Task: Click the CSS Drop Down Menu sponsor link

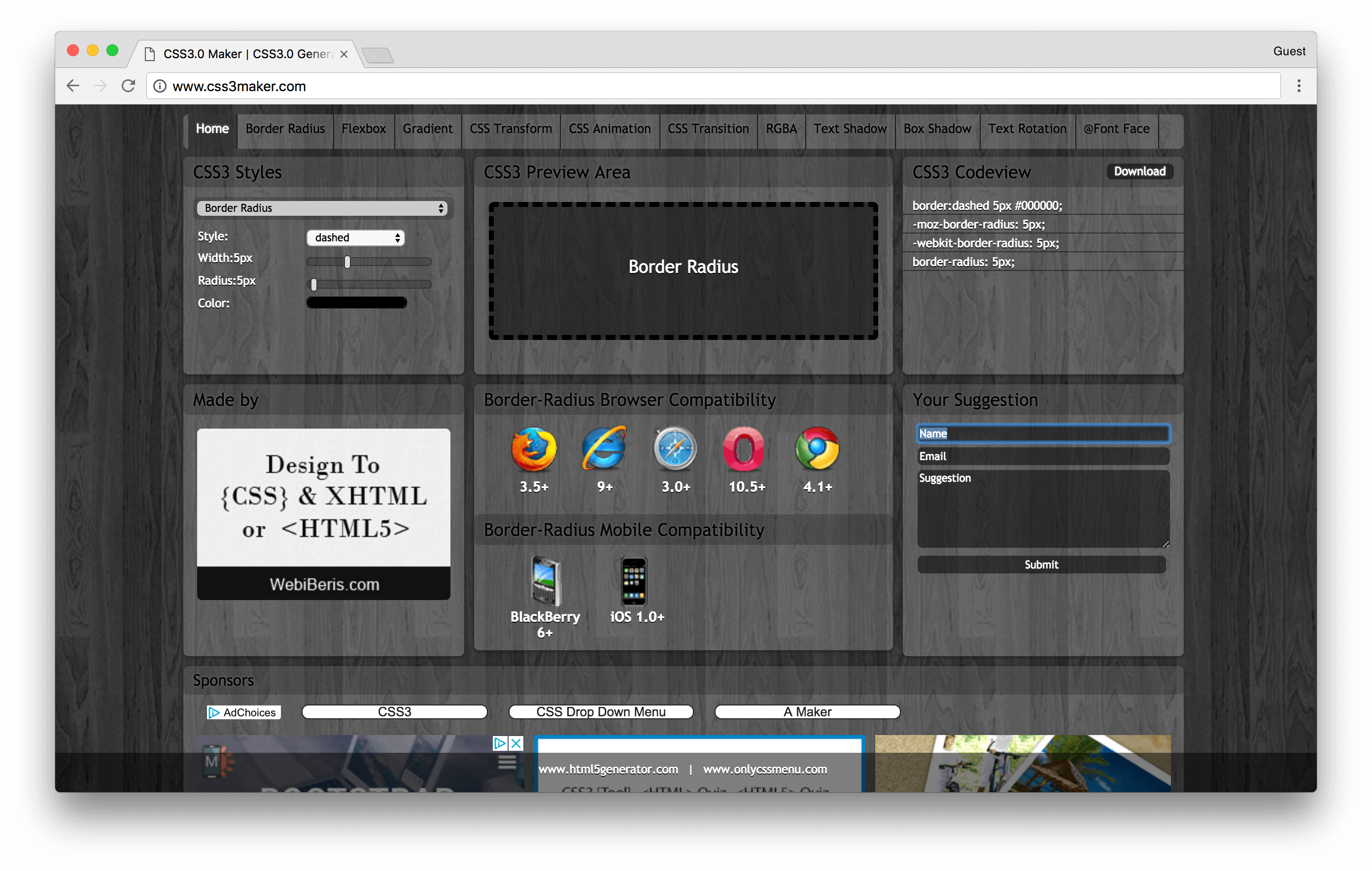Action: (601, 711)
